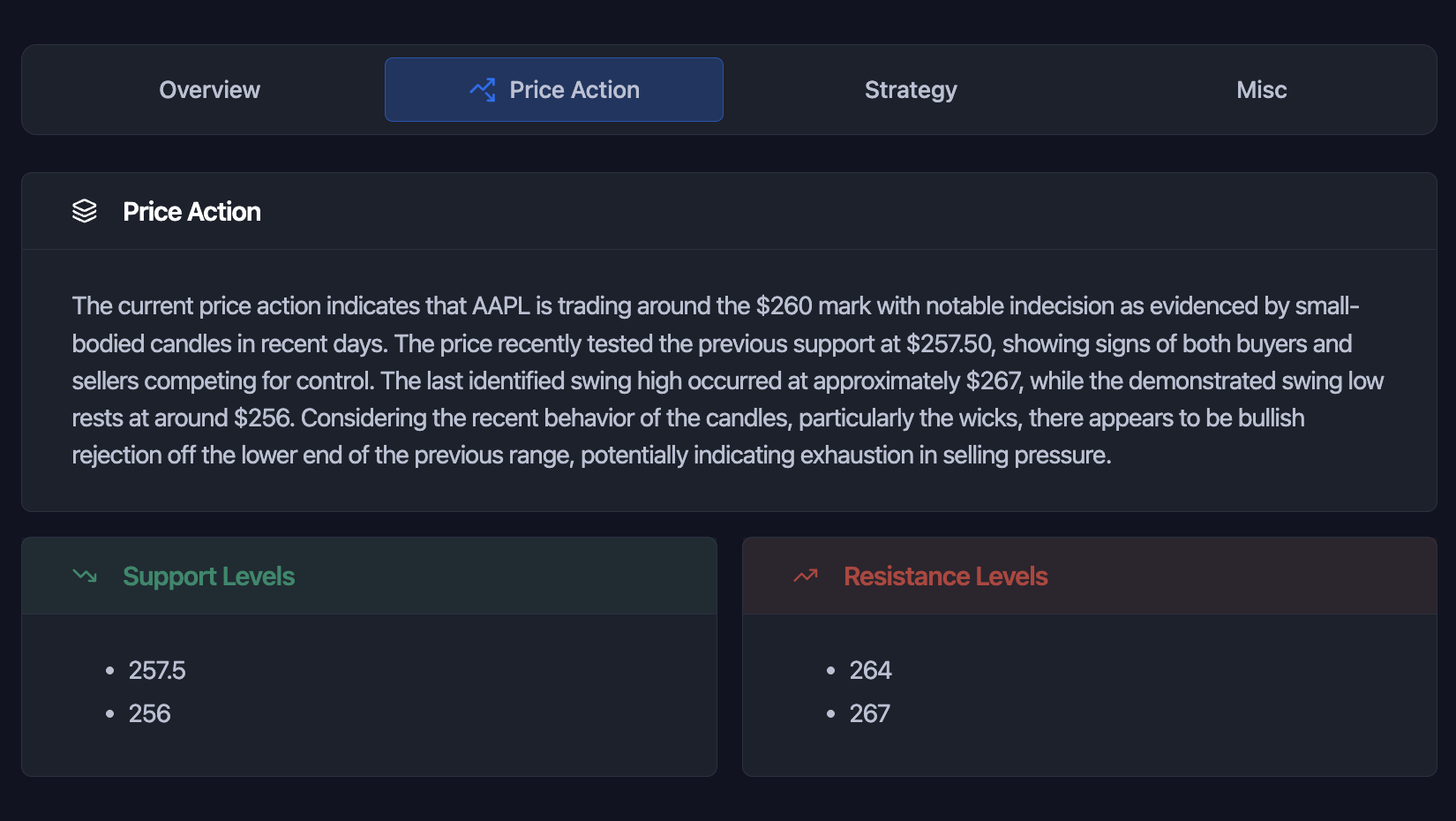Select the 267 resistance level entry
The height and width of the screenshot is (821, 1456).
click(x=869, y=714)
